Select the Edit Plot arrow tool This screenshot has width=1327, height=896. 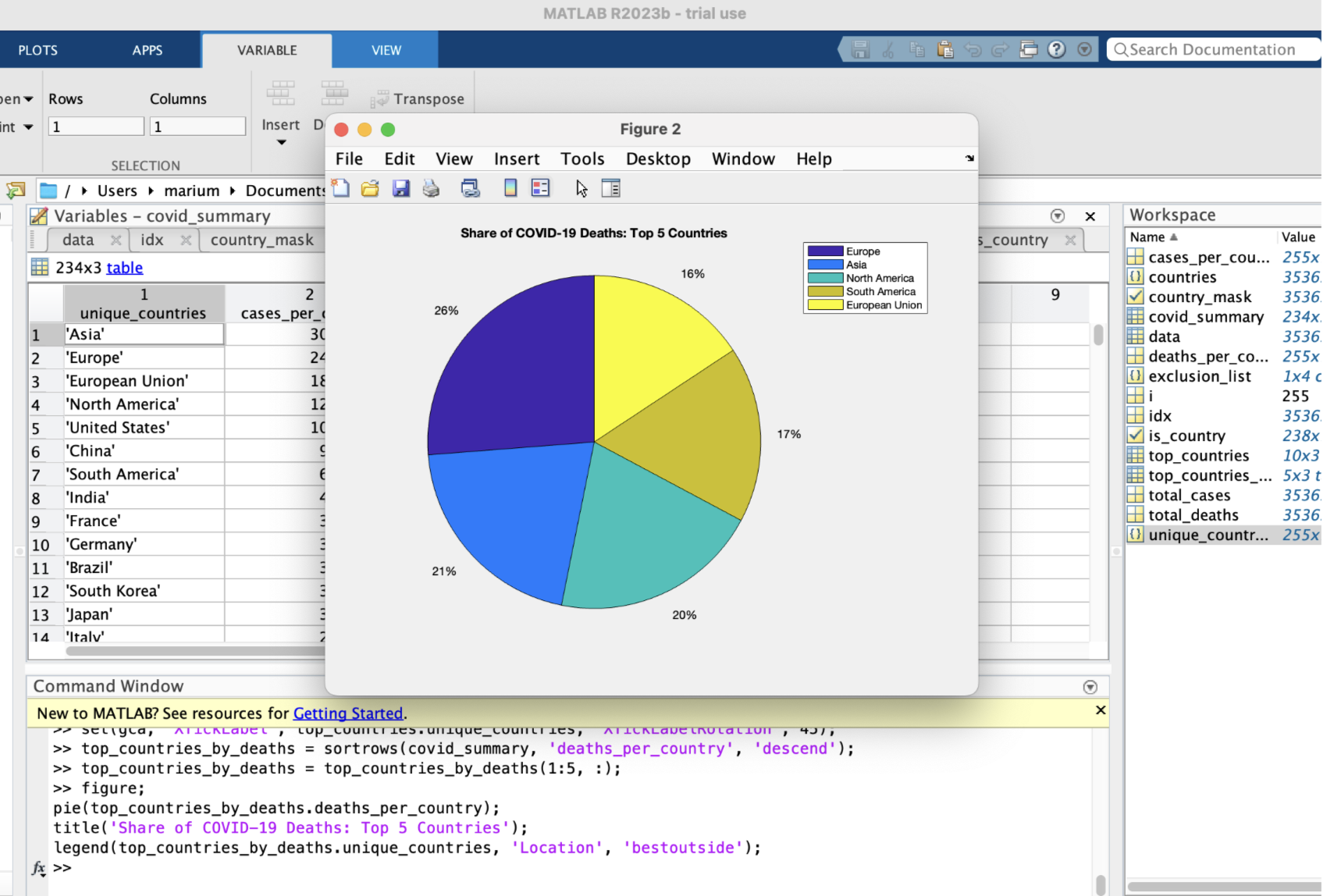(581, 188)
